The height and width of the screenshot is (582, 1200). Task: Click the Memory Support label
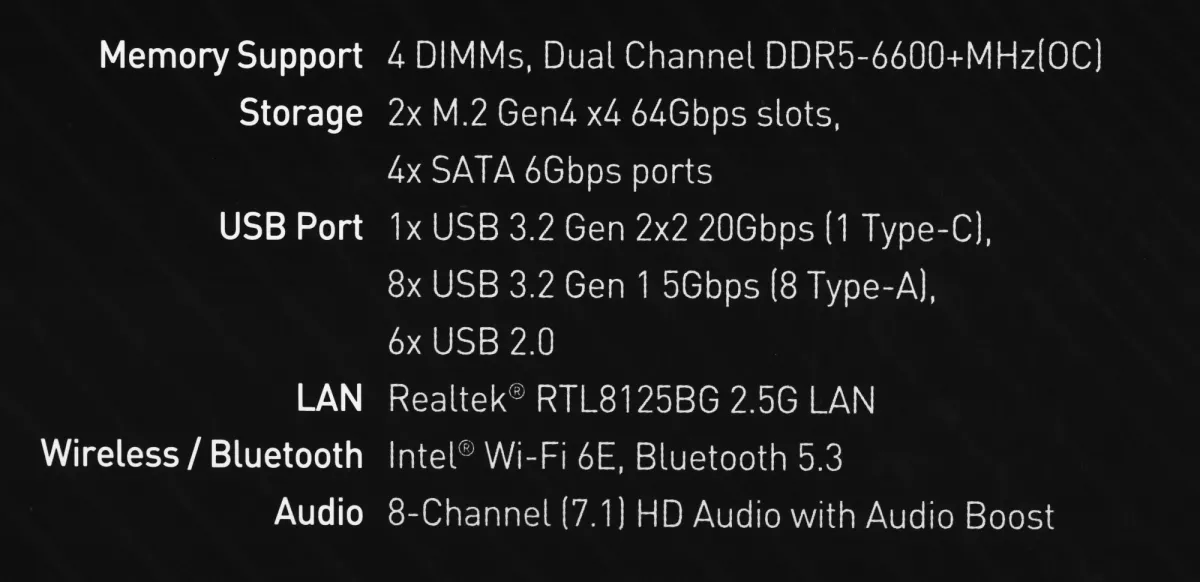pos(230,57)
